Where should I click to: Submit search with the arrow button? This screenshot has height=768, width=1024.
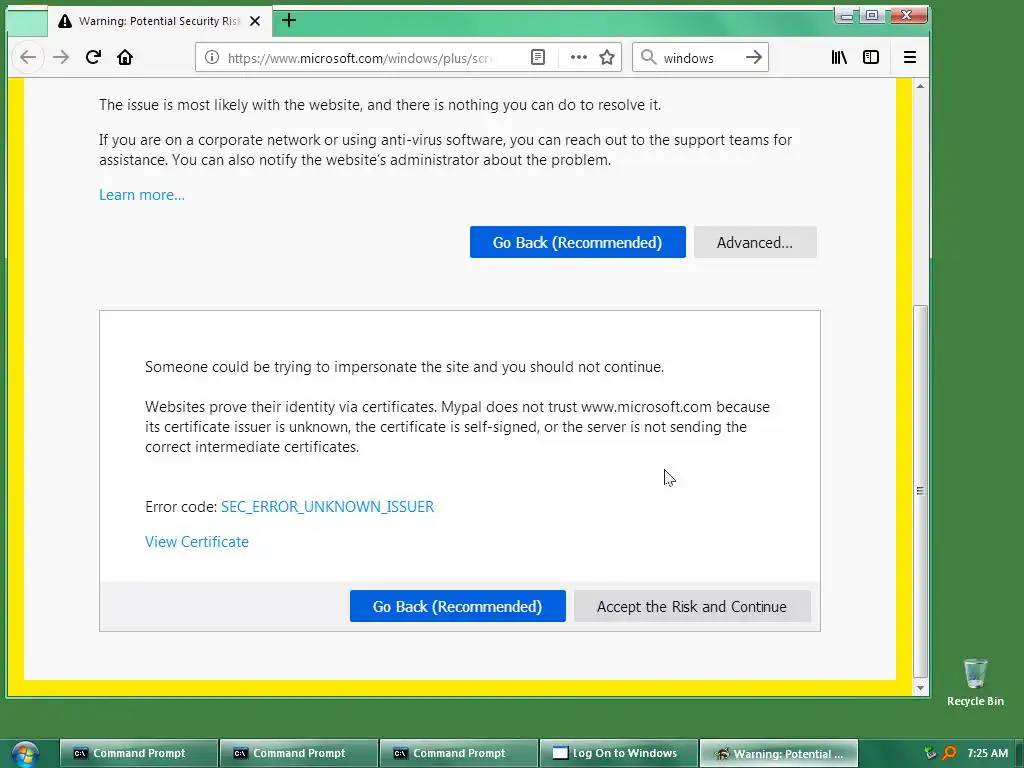[x=754, y=57]
